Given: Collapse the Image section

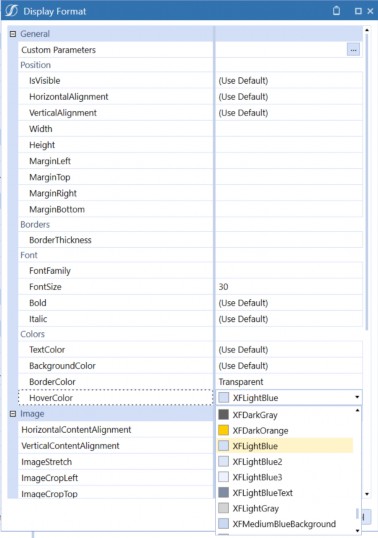Looking at the screenshot, I should (x=13, y=414).
